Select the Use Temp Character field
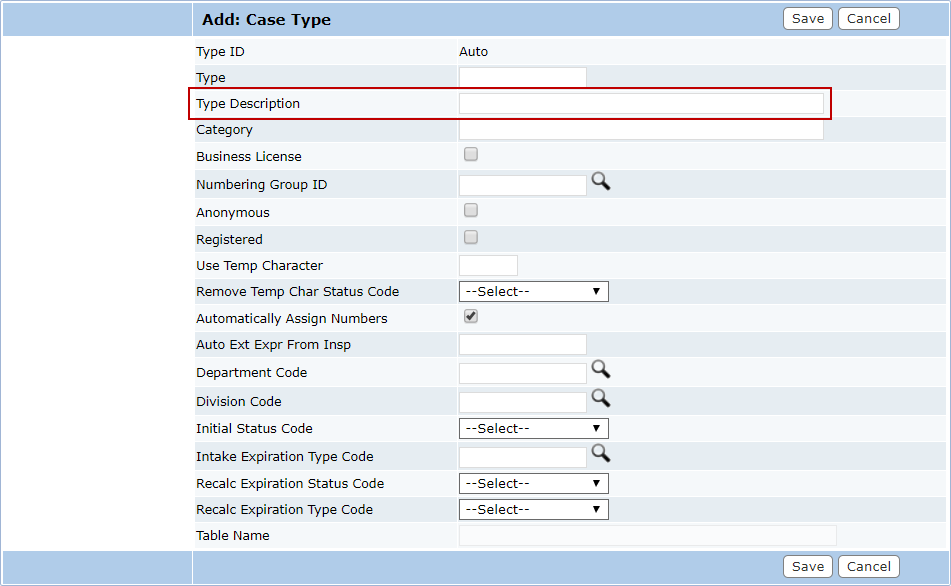Screen dimensions: 951x586 [488, 266]
